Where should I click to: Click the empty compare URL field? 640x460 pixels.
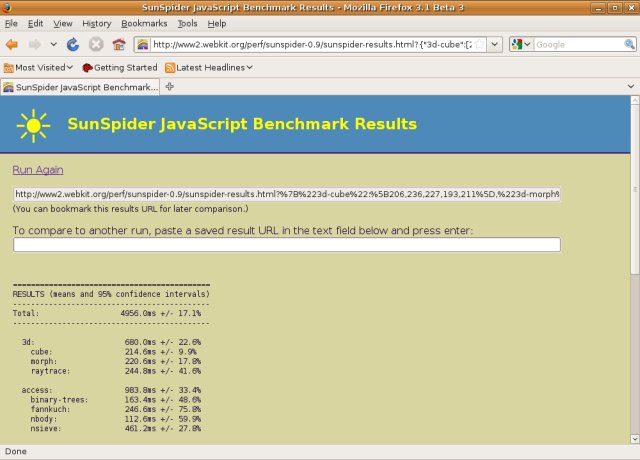coord(287,244)
